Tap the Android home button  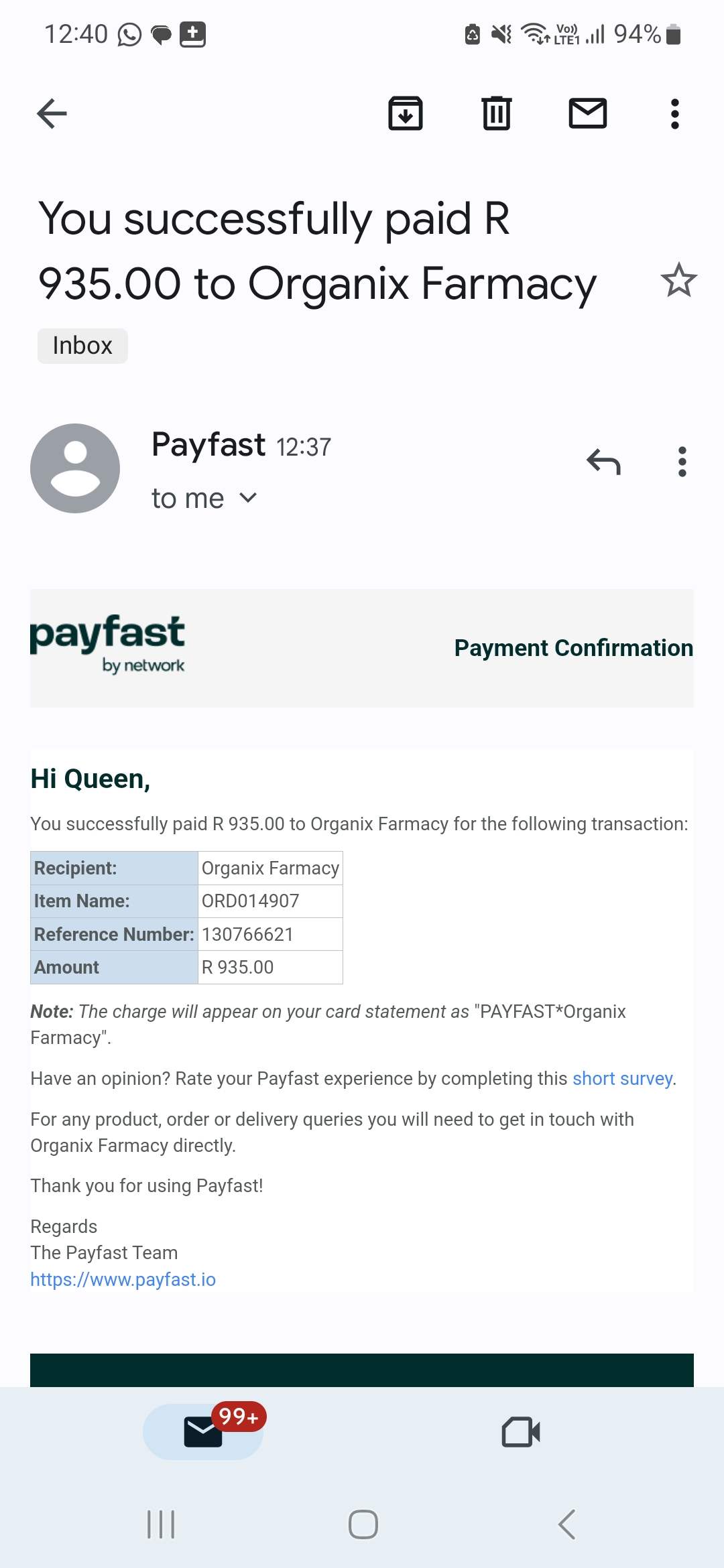(363, 1524)
